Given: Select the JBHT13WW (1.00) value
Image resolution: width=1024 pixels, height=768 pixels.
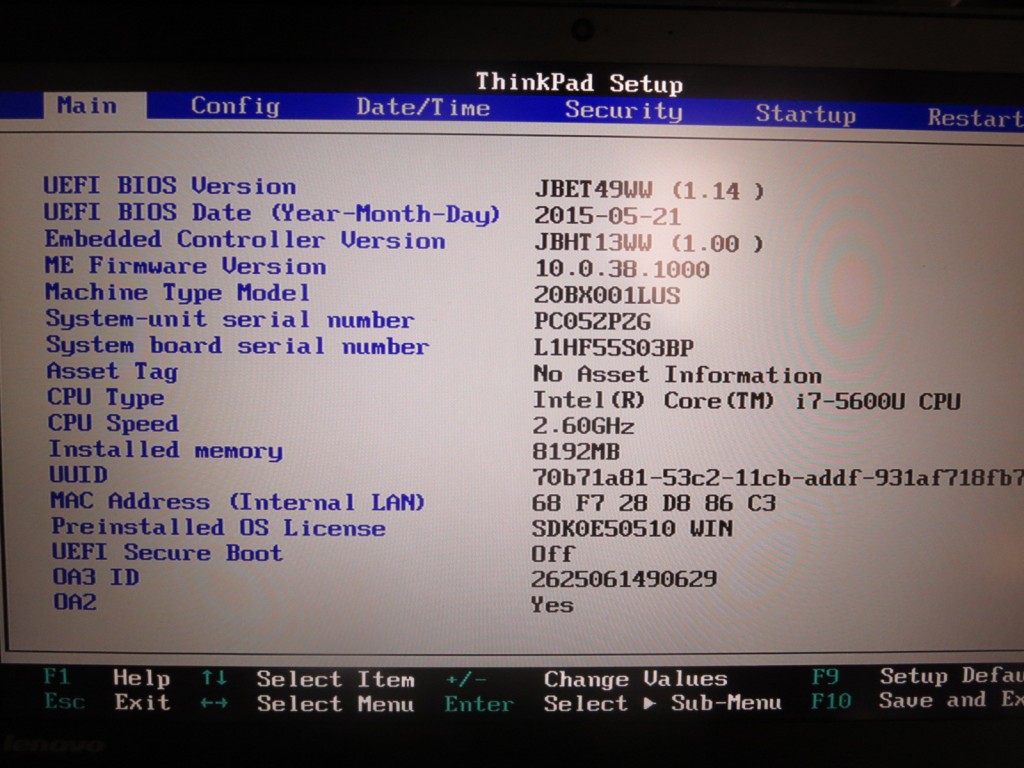Looking at the screenshot, I should (x=649, y=243).
